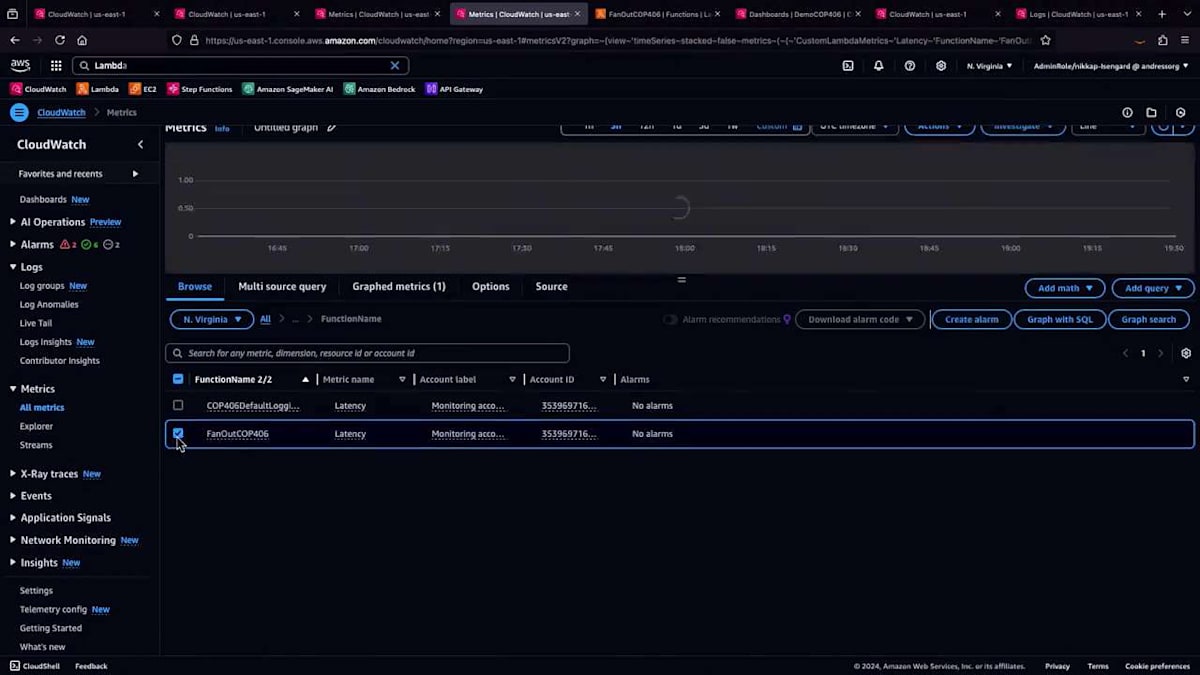Click the folder icon at top right
Screen dimensions: 1200x675
pyautogui.click(x=1151, y=113)
